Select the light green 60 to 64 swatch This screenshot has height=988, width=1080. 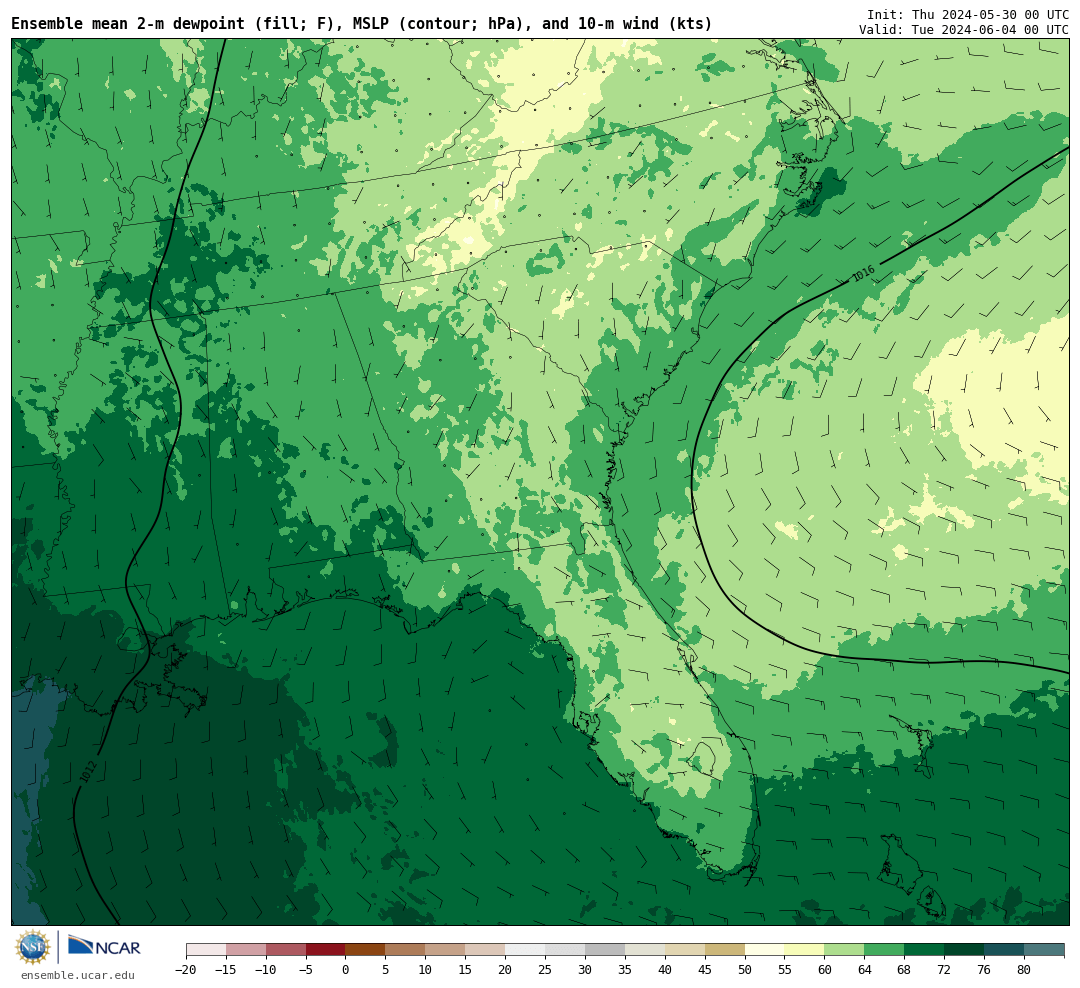(x=844, y=950)
